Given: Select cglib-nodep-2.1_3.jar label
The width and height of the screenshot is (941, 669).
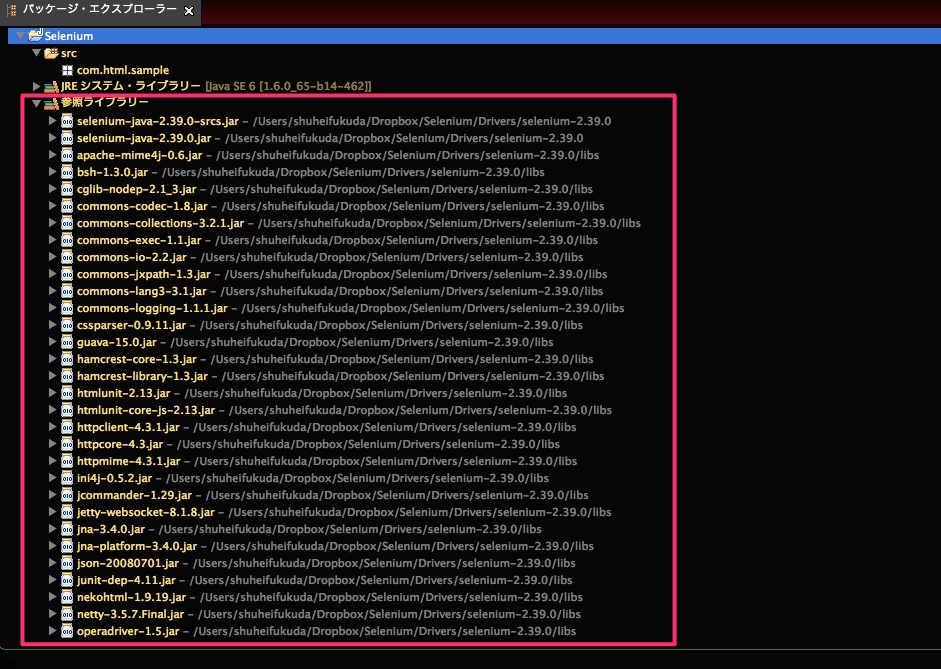Looking at the screenshot, I should pos(136,189).
